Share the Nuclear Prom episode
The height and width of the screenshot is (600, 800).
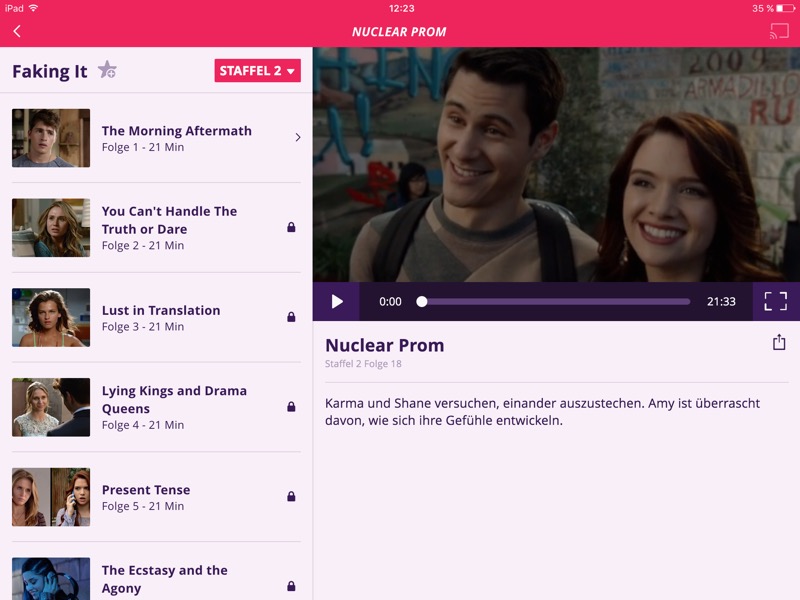[779, 342]
